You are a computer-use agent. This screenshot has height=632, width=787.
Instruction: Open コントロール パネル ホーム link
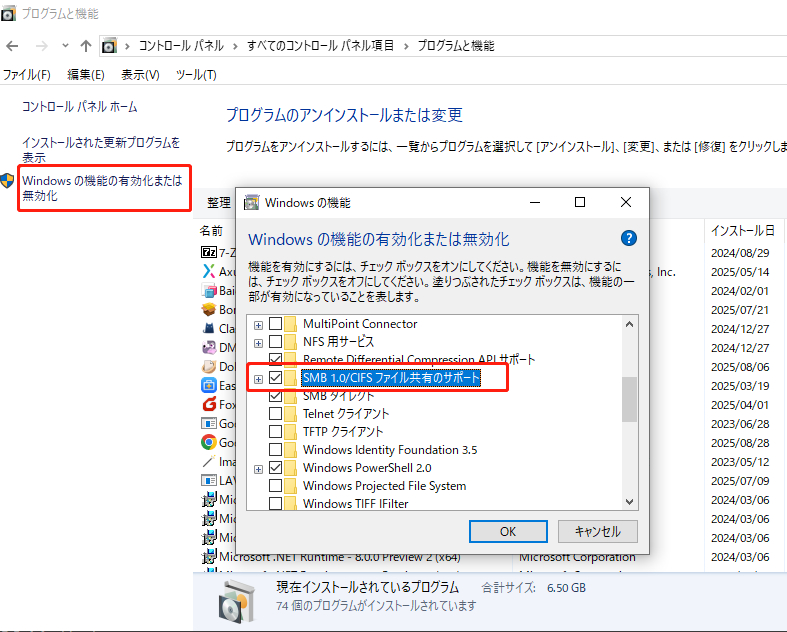click(79, 106)
